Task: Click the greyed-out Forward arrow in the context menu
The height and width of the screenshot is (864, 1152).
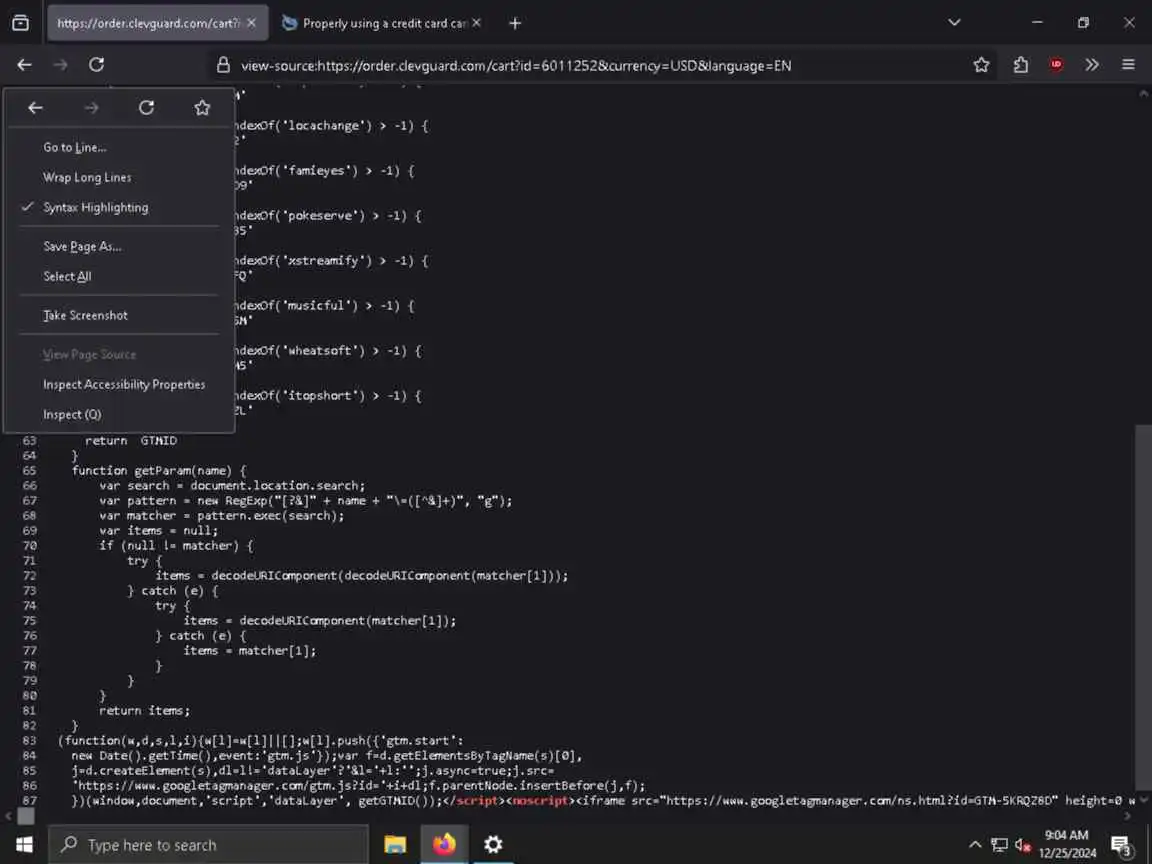Action: click(91, 108)
